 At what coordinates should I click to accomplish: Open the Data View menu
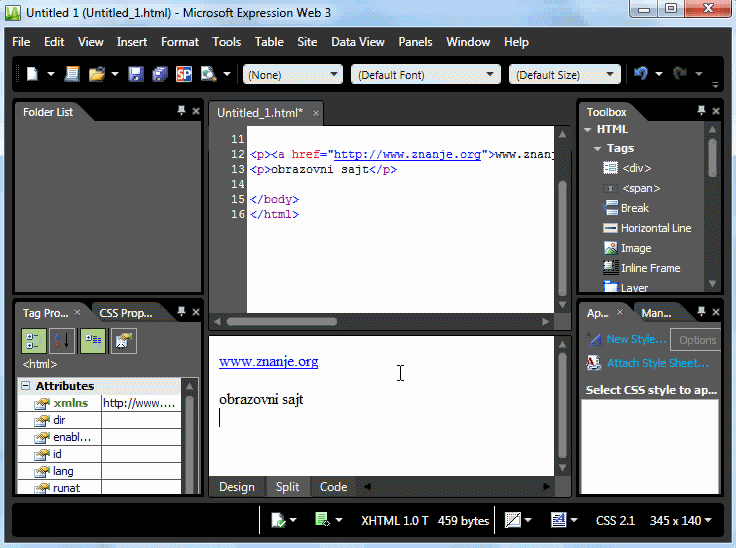357,42
